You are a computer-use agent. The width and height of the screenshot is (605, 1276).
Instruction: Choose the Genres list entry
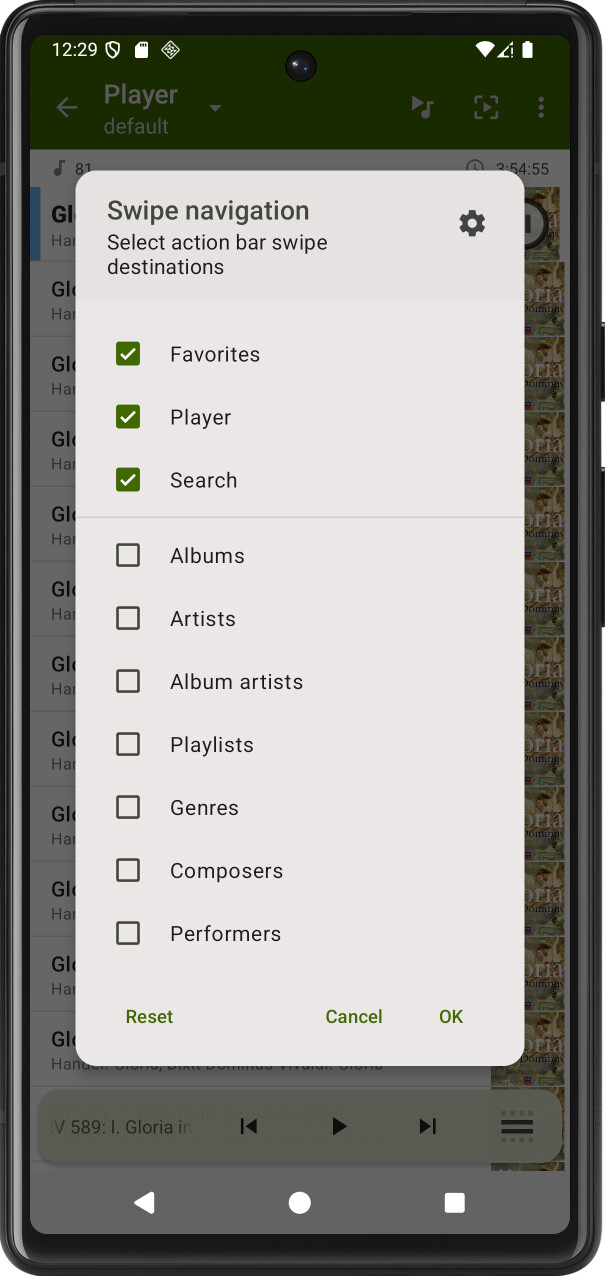[x=204, y=808]
